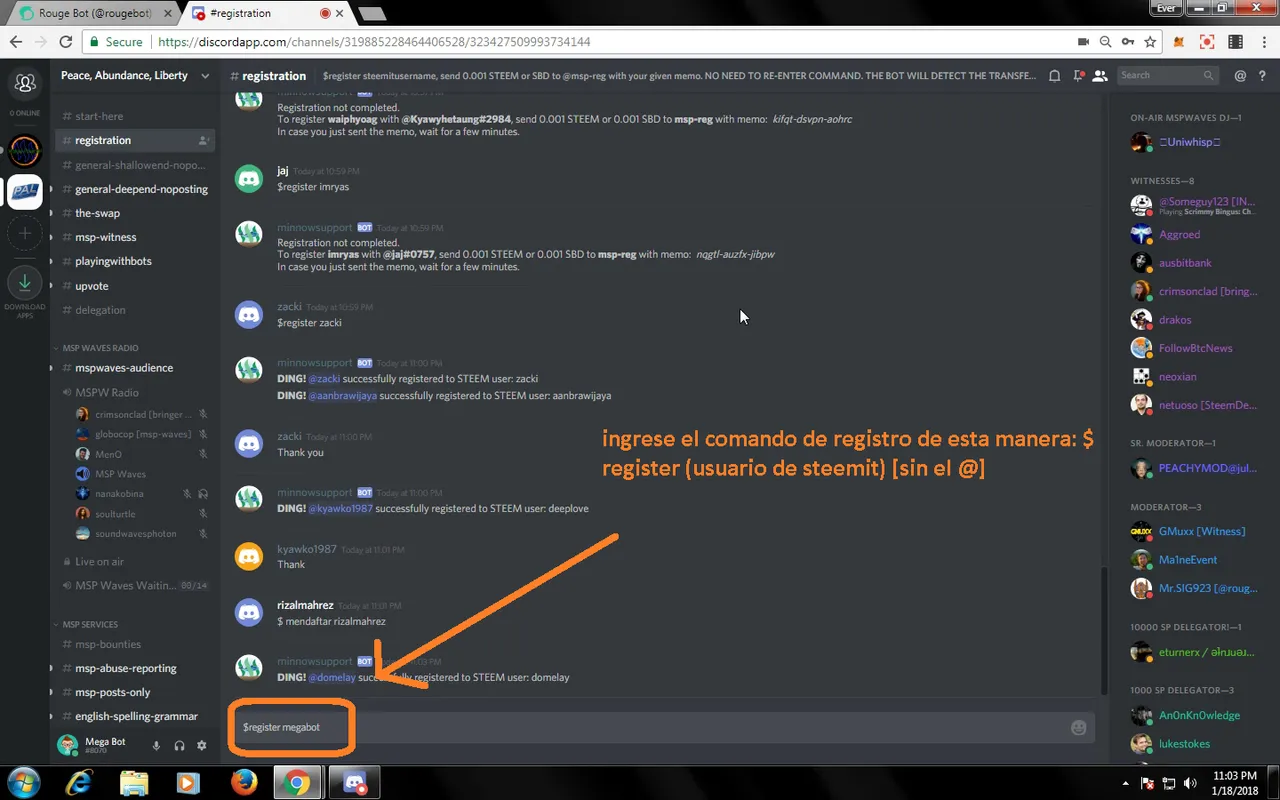The height and width of the screenshot is (800, 1280).
Task: Click the Download Apps icon
Action: tap(25, 282)
